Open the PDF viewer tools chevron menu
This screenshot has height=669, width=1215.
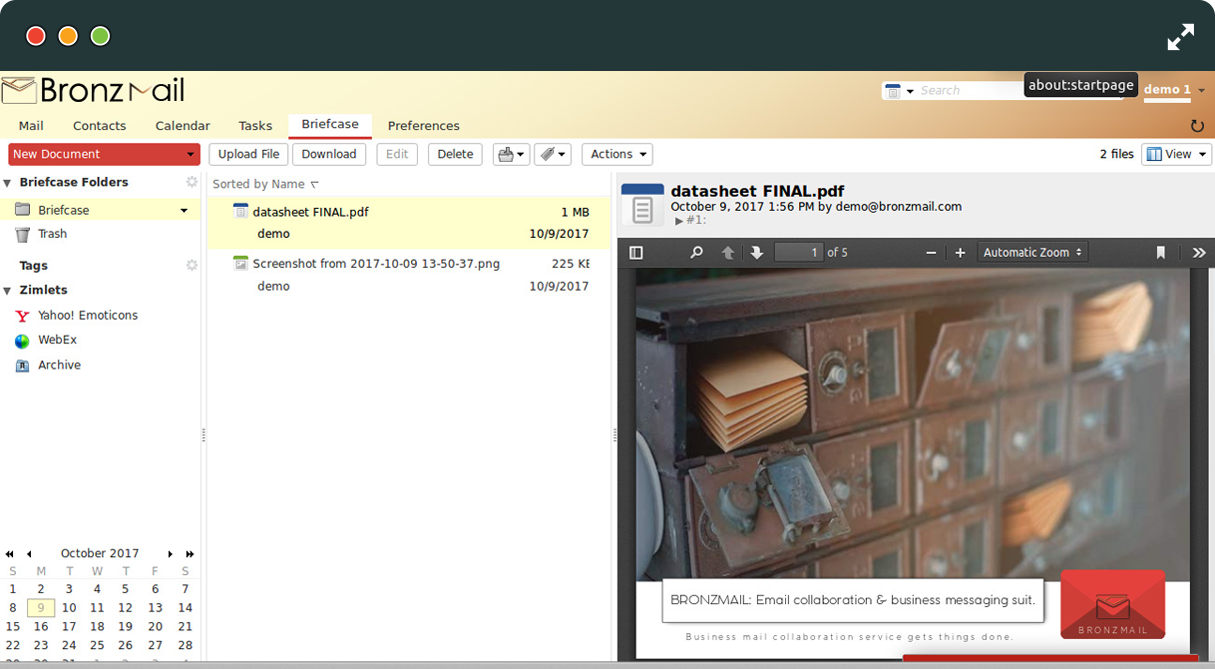(1199, 253)
